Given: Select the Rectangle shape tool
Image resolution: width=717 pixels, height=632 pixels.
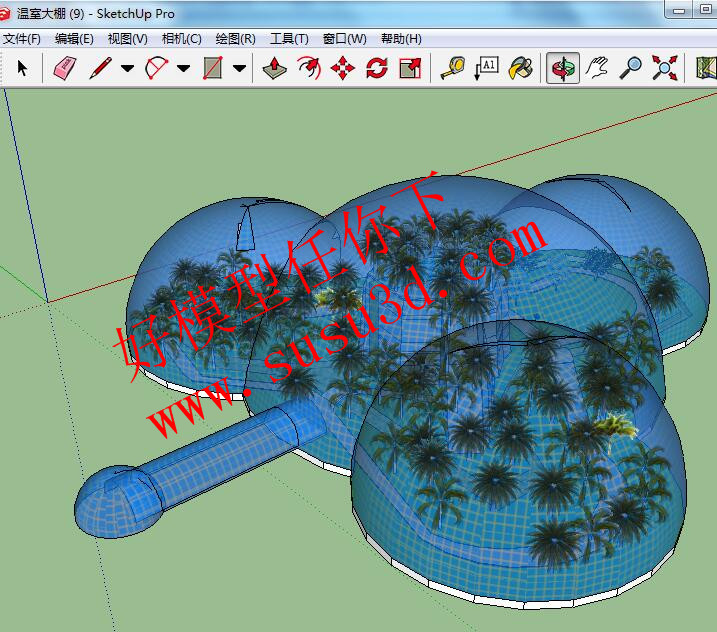Looking at the screenshot, I should point(213,68).
